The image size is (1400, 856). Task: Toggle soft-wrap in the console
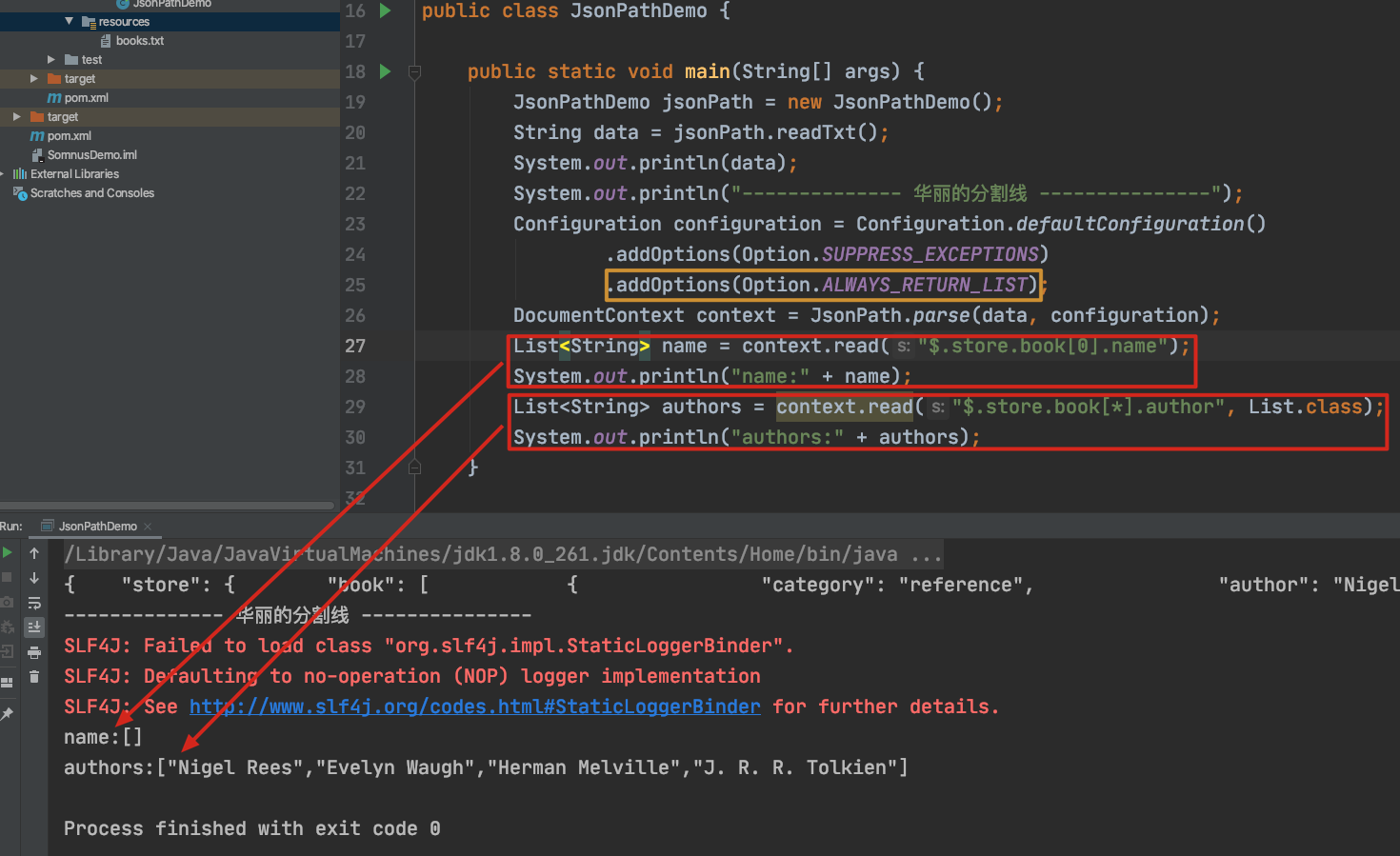click(34, 602)
